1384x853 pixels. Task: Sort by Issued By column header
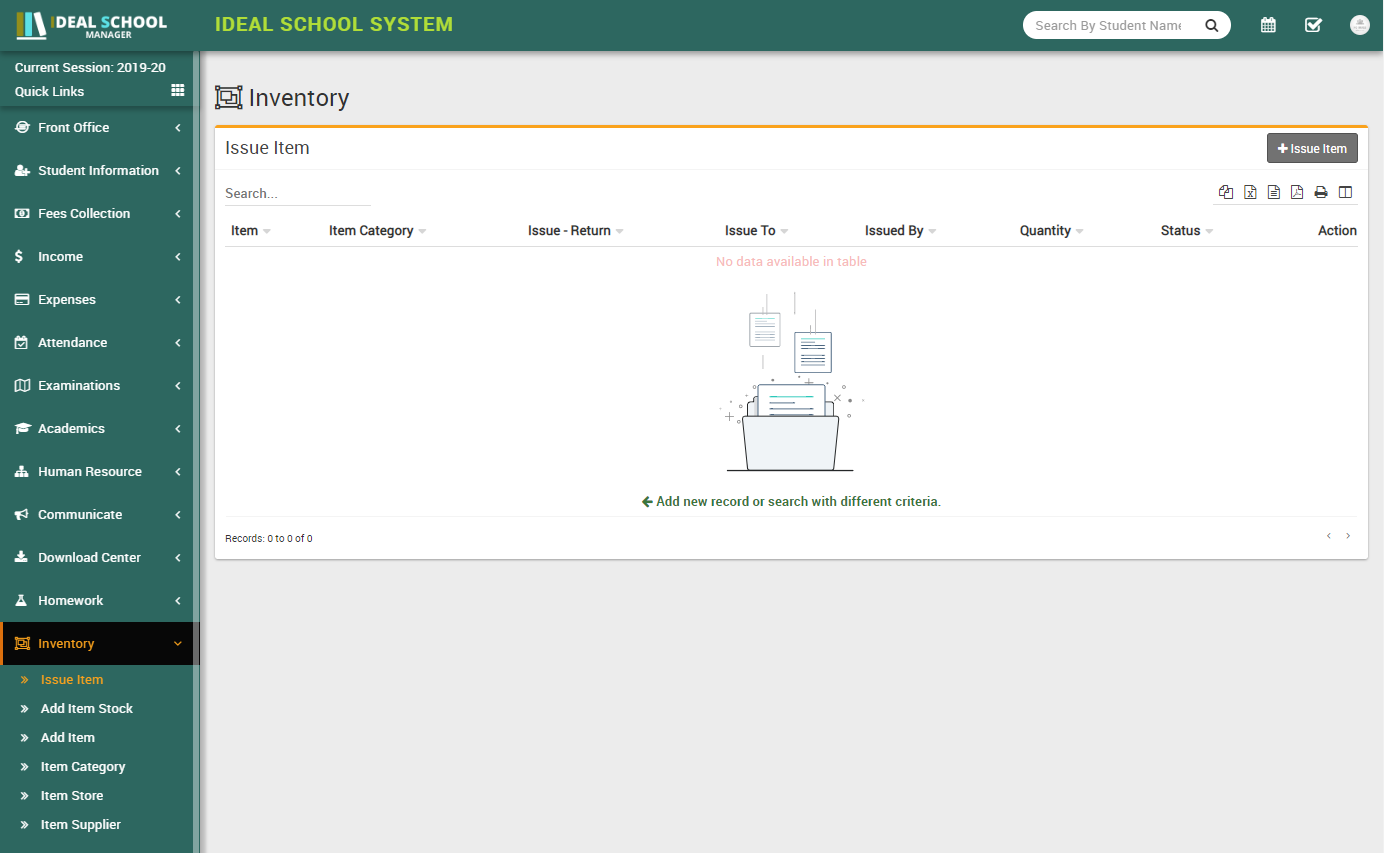(x=901, y=230)
